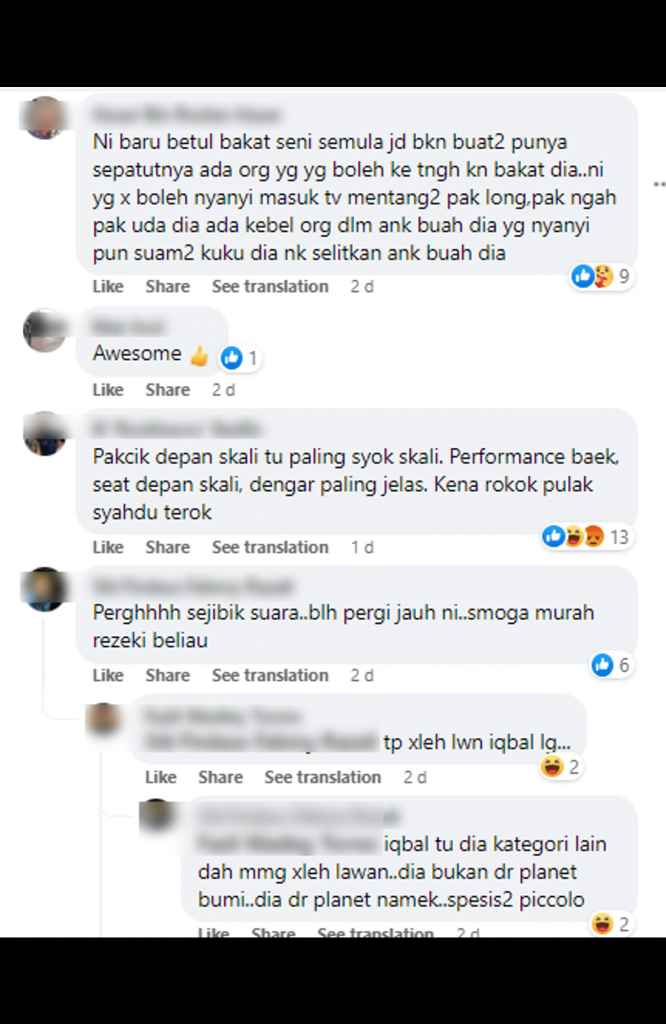This screenshot has width=666, height=1024.
Task: Share the 'Perghhhh sejibik suara' comment
Action: click(x=168, y=675)
